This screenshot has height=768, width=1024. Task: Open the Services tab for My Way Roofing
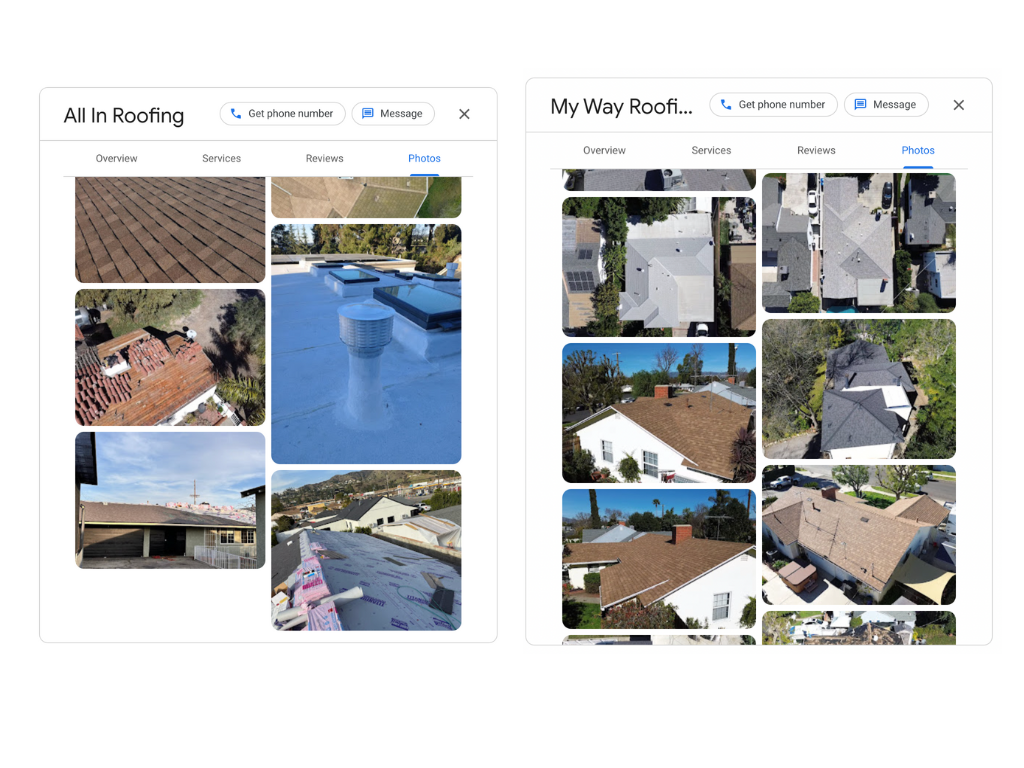pyautogui.click(x=711, y=150)
